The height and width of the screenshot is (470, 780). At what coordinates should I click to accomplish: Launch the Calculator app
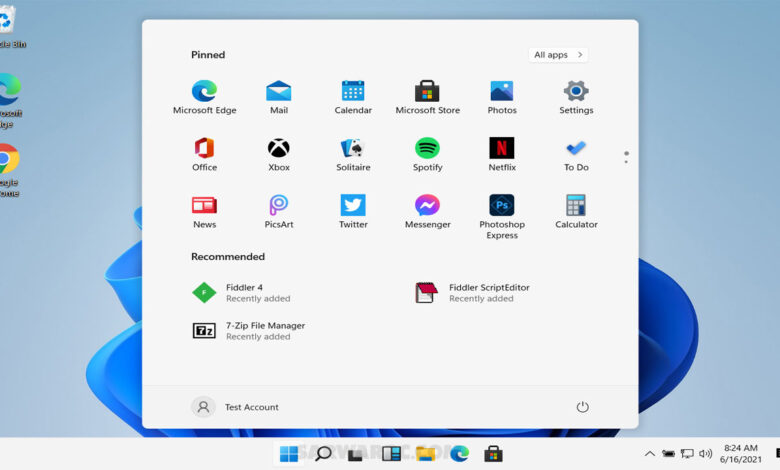click(x=576, y=212)
